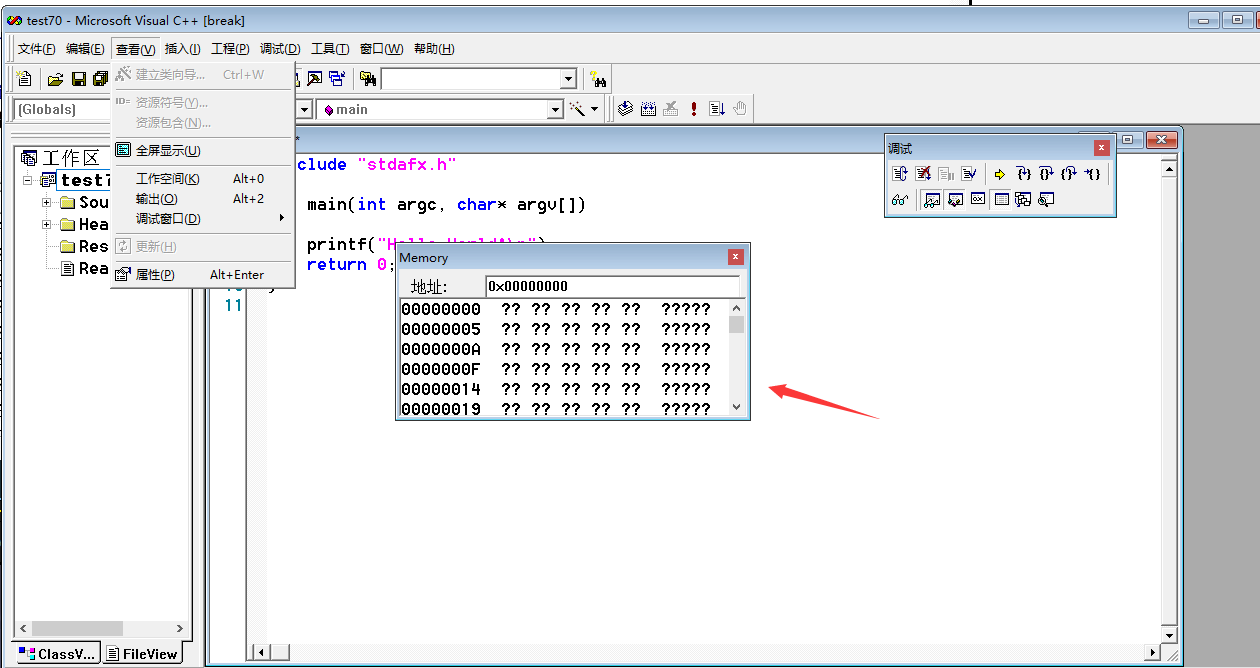
Task: Close the Memory window
Action: (736, 258)
